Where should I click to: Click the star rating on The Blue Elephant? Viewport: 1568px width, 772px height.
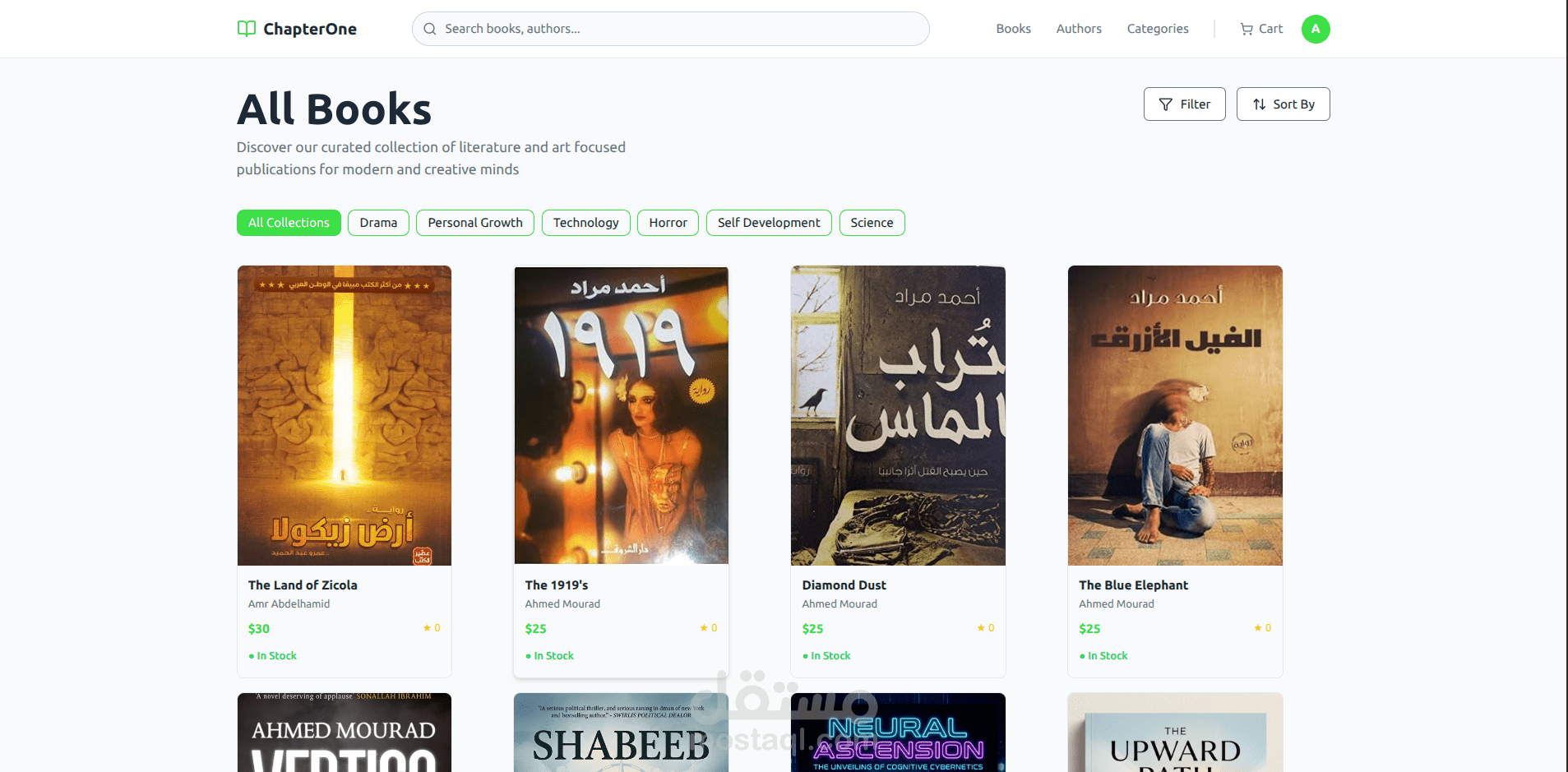tap(1263, 628)
